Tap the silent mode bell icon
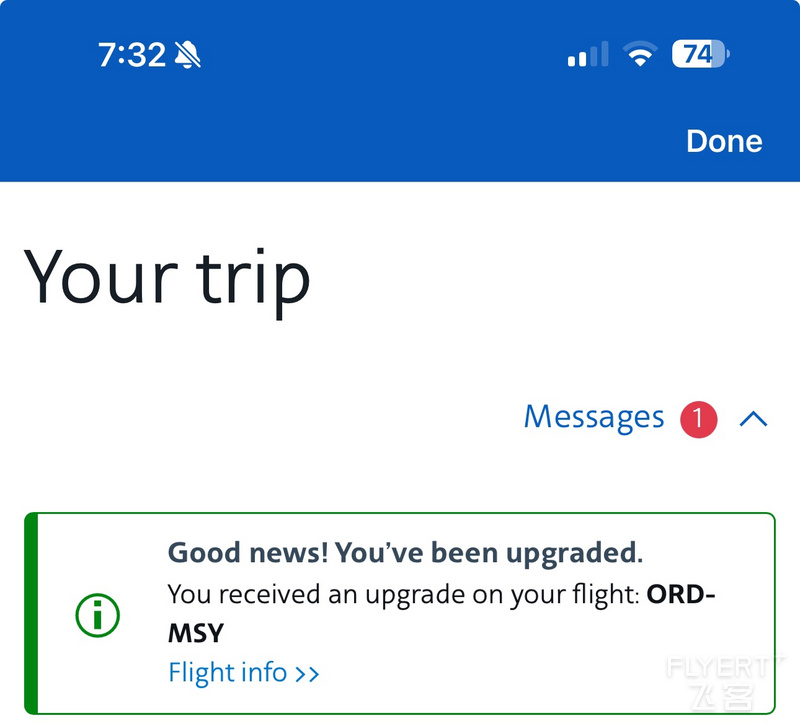 coord(187,54)
